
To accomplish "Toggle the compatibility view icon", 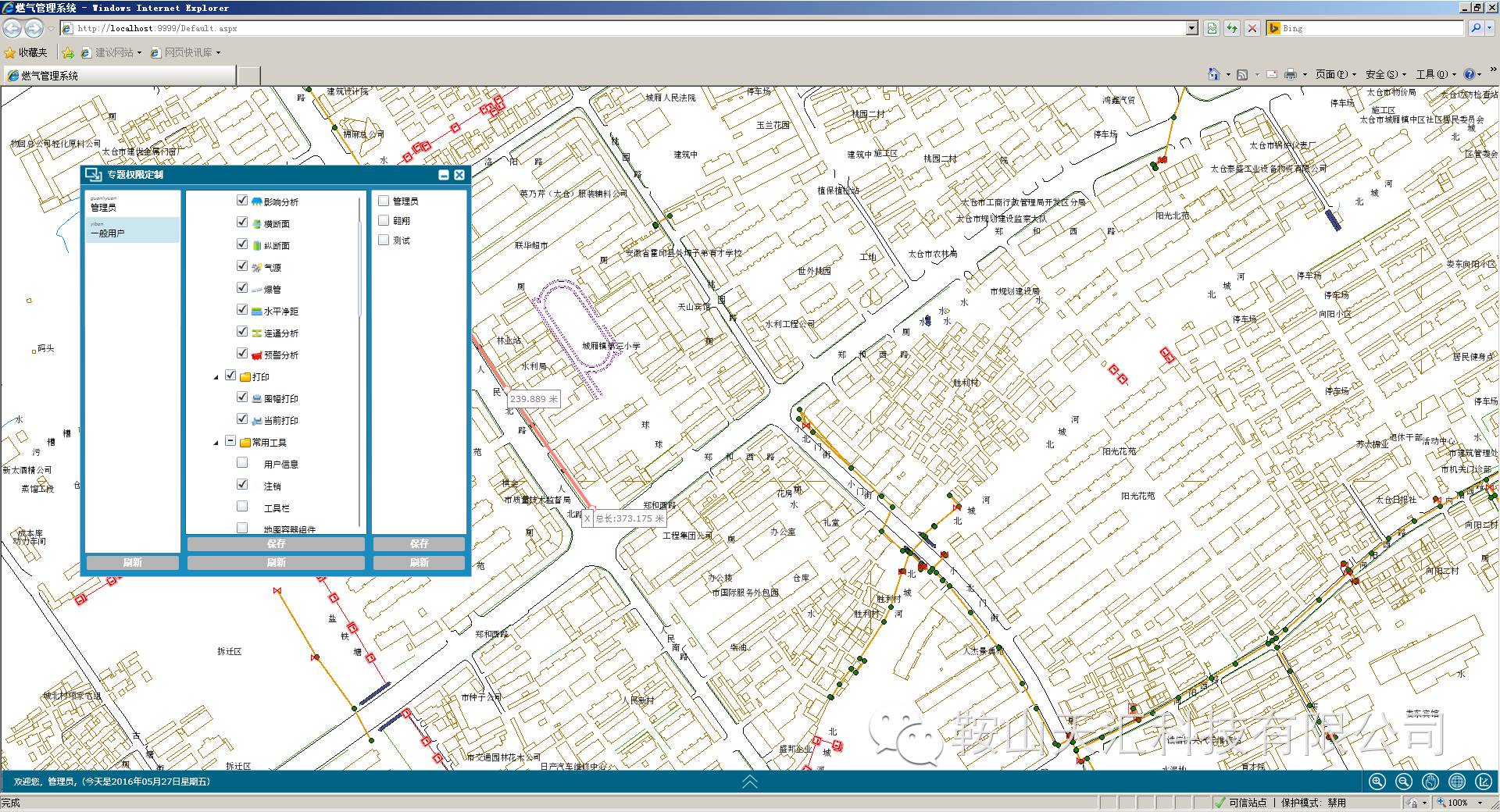I will coord(1212,28).
